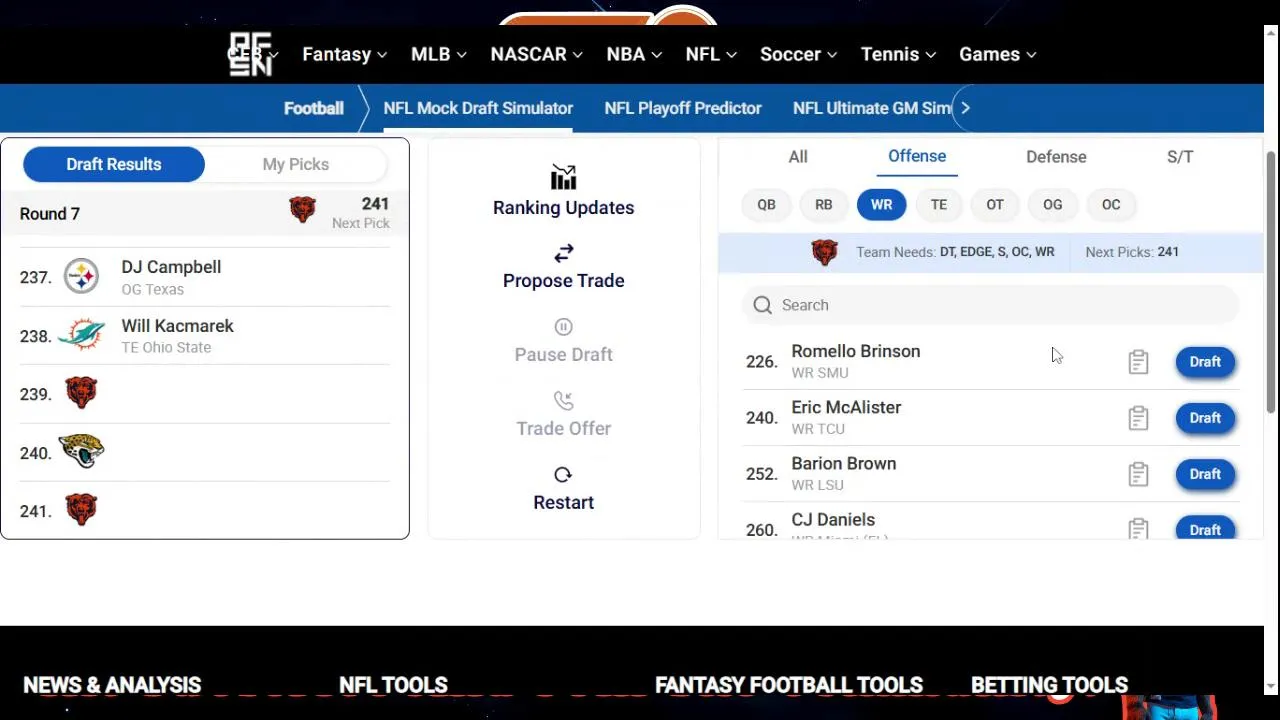Open clipboard notes for CJ Daniels
Image resolution: width=1280 pixels, height=720 pixels.
pos(1138,528)
